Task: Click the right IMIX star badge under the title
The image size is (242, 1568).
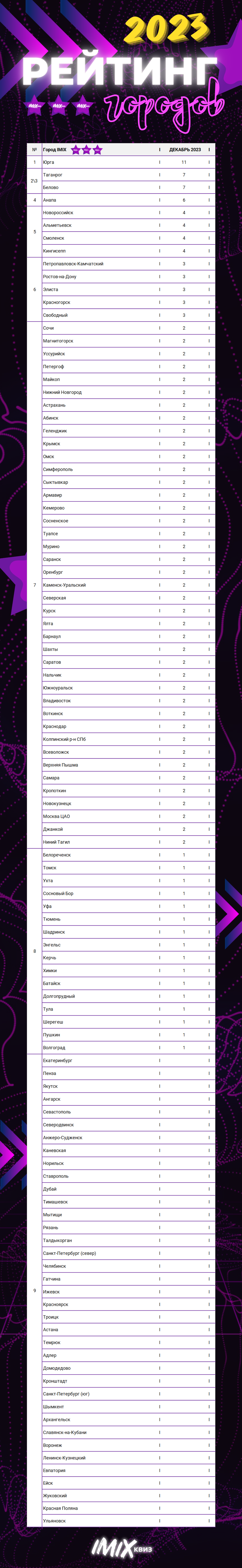Action: [x=82, y=106]
